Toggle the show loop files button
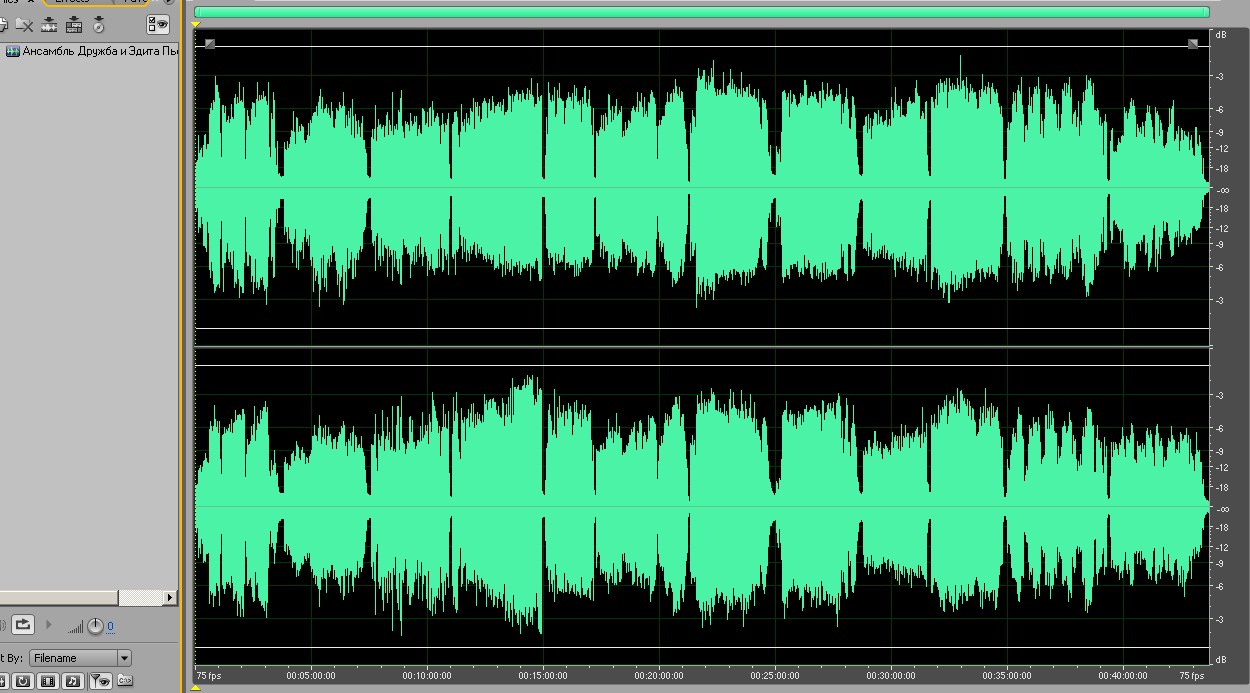The width and height of the screenshot is (1250, 693). pos(22,681)
